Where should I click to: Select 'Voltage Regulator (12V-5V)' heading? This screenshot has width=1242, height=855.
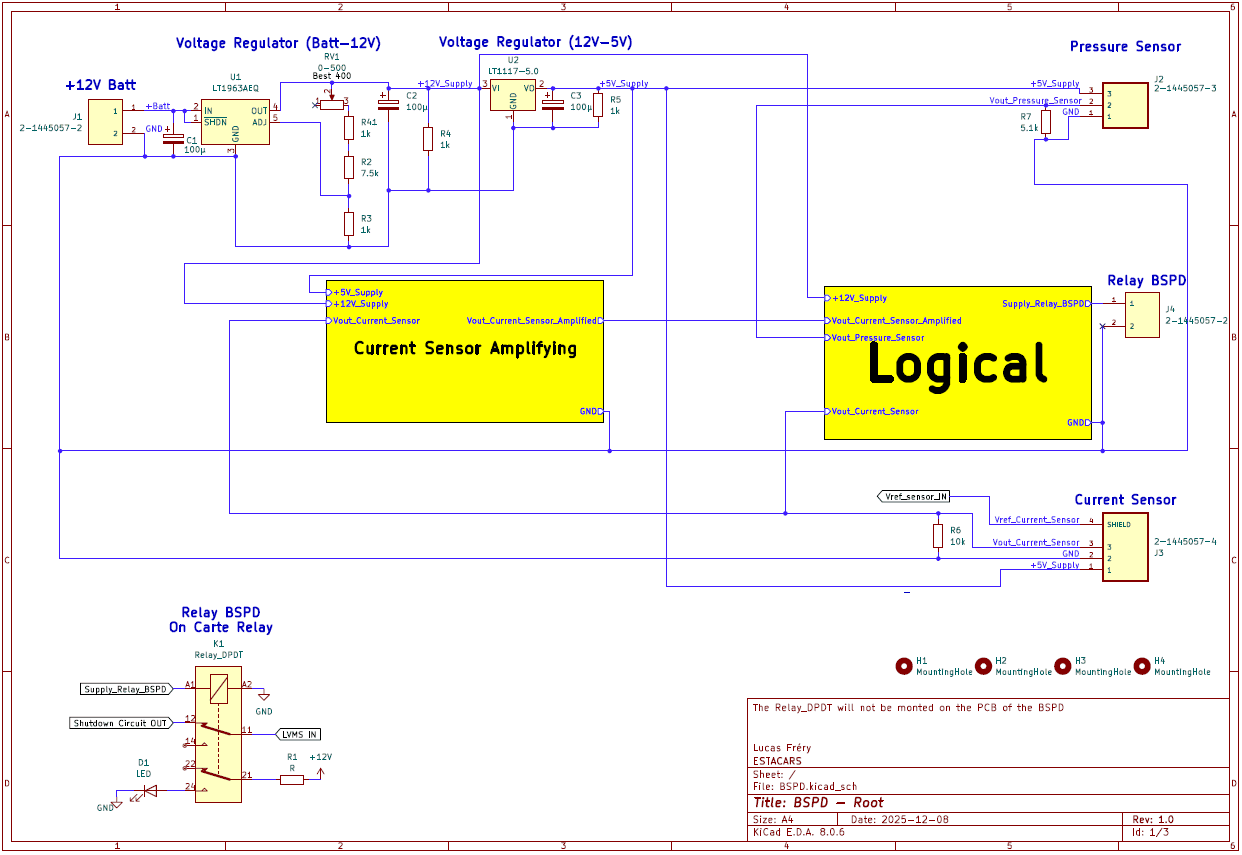point(535,42)
